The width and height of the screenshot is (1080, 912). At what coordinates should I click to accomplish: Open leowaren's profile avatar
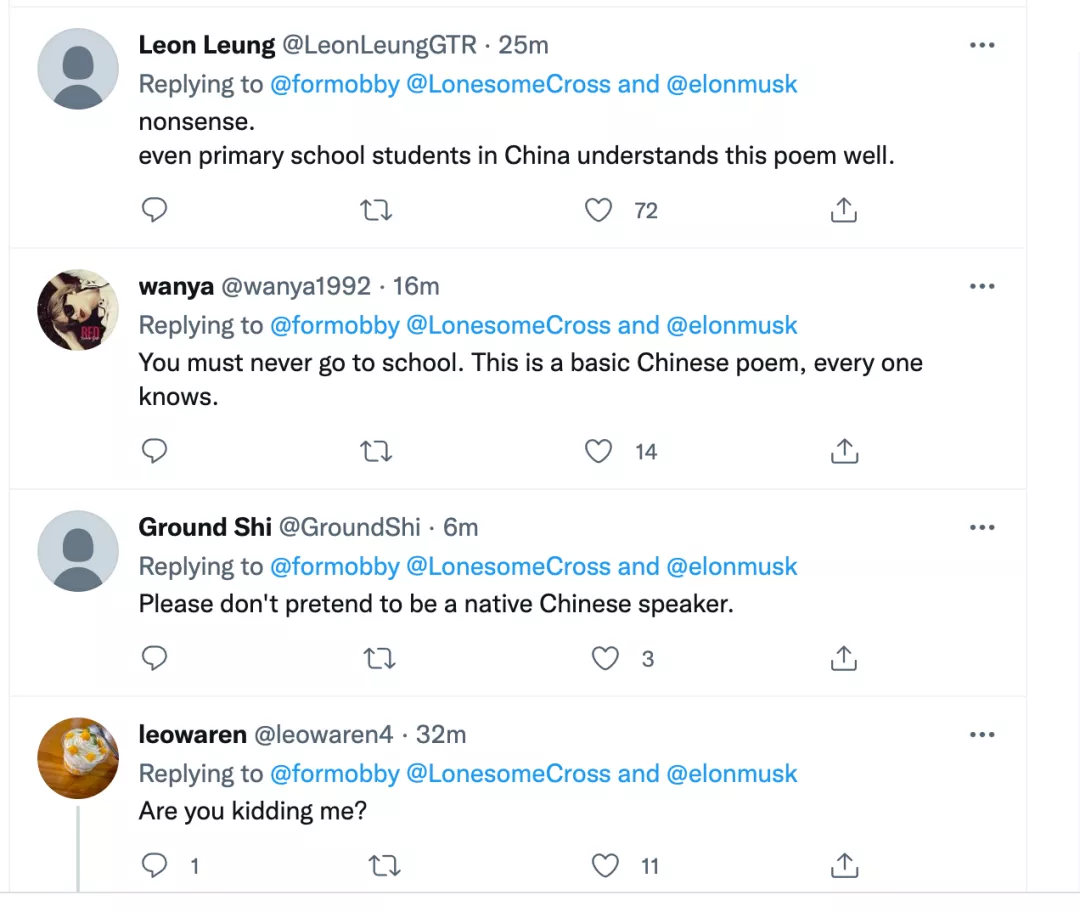[x=78, y=758]
